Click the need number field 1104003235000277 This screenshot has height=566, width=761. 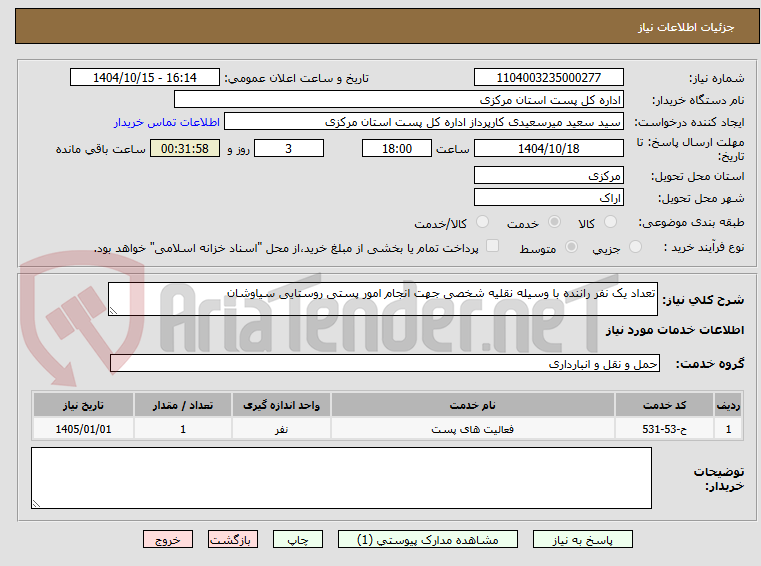[548, 78]
